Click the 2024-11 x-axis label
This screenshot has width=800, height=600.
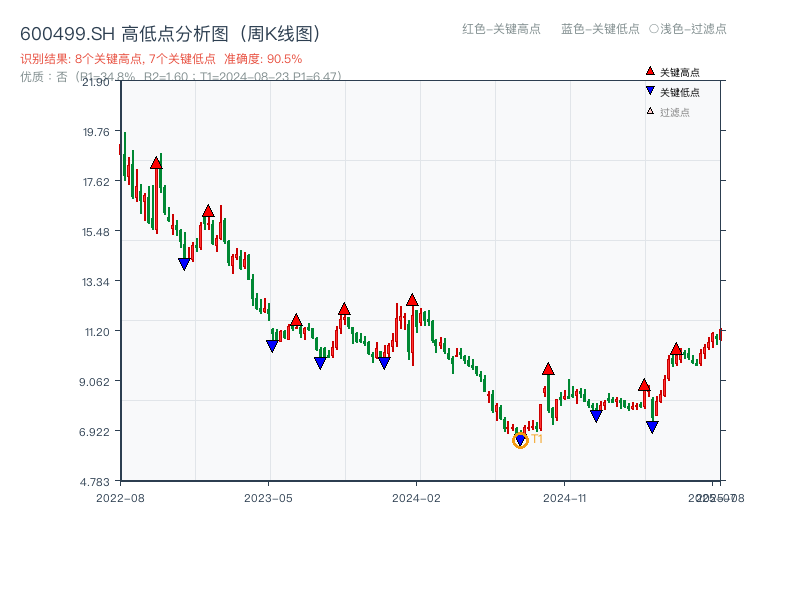[x=565, y=496]
